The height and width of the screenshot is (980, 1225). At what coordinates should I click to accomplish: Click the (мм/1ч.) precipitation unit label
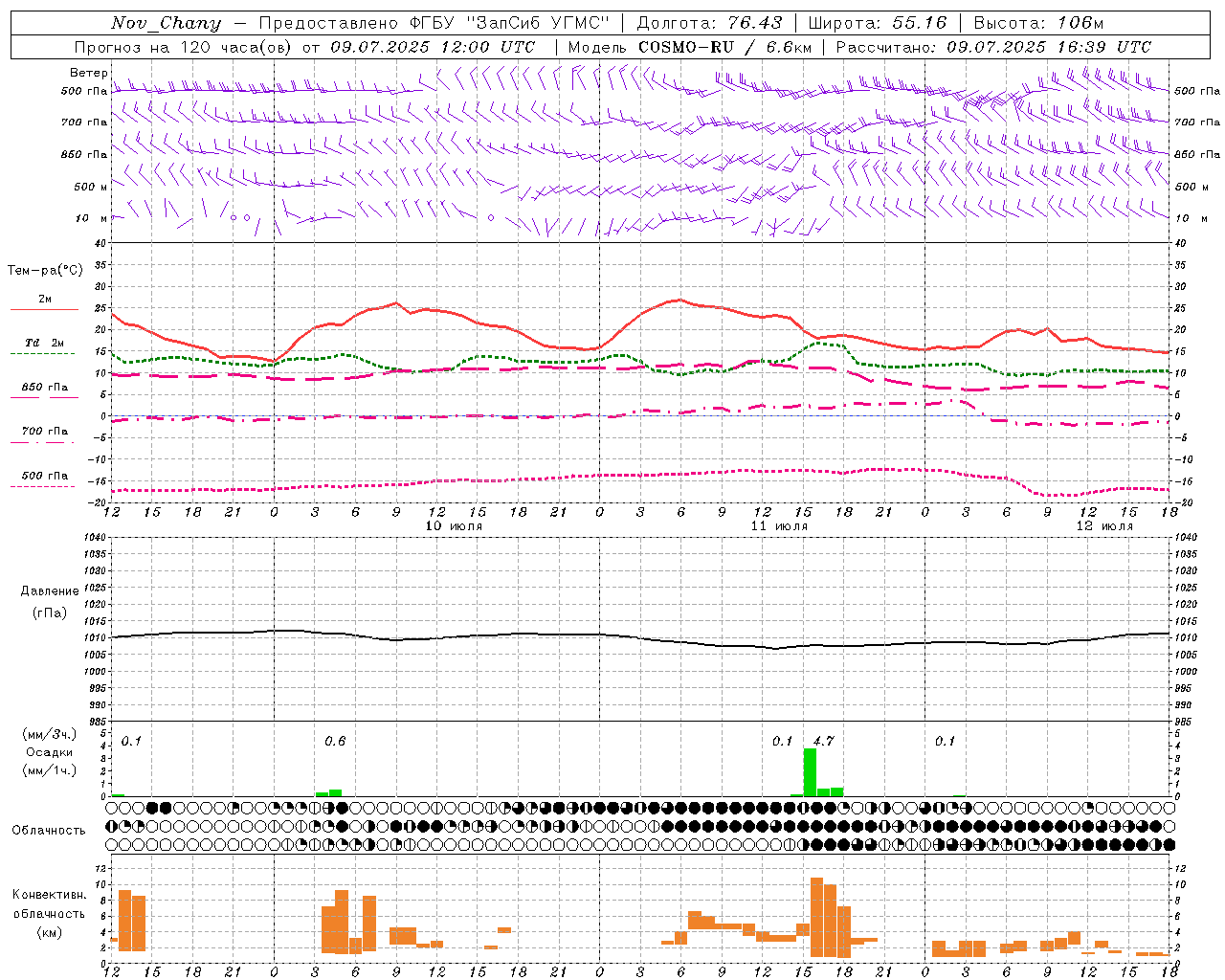pos(49,770)
